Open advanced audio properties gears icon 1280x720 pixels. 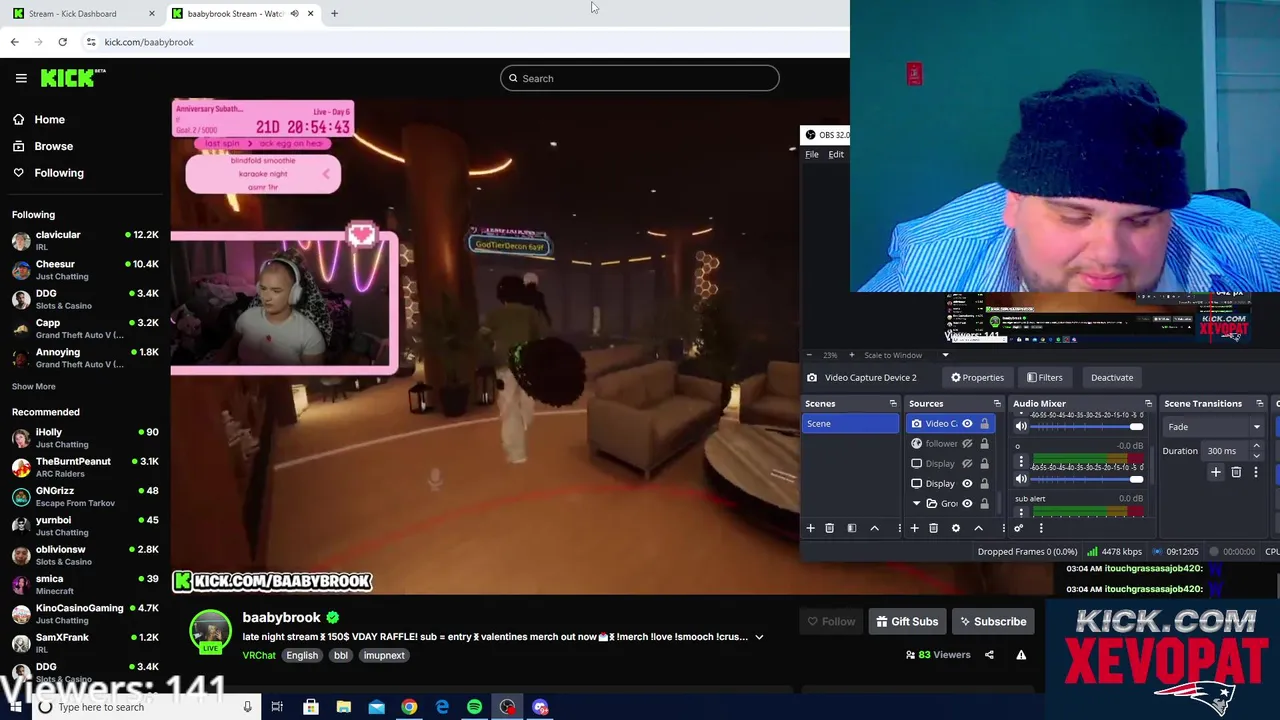(x=1018, y=528)
